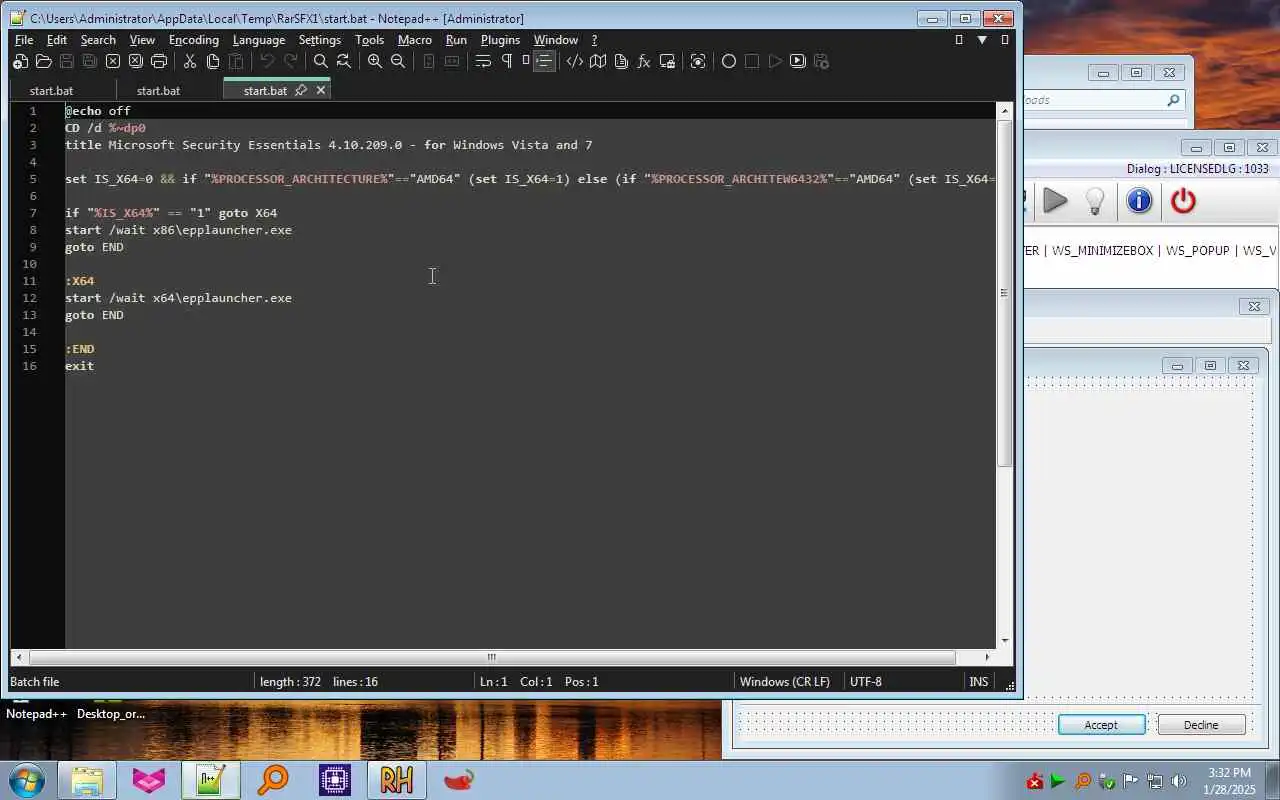The image size is (1280, 800).
Task: Open the Document Map icon
Action: pyautogui.click(x=598, y=61)
